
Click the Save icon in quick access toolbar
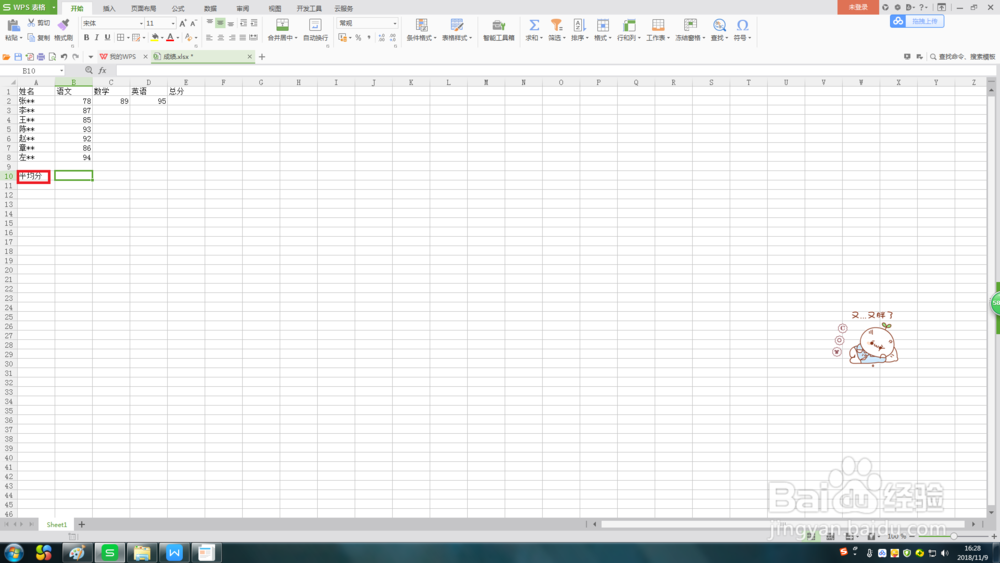pyautogui.click(x=18, y=57)
